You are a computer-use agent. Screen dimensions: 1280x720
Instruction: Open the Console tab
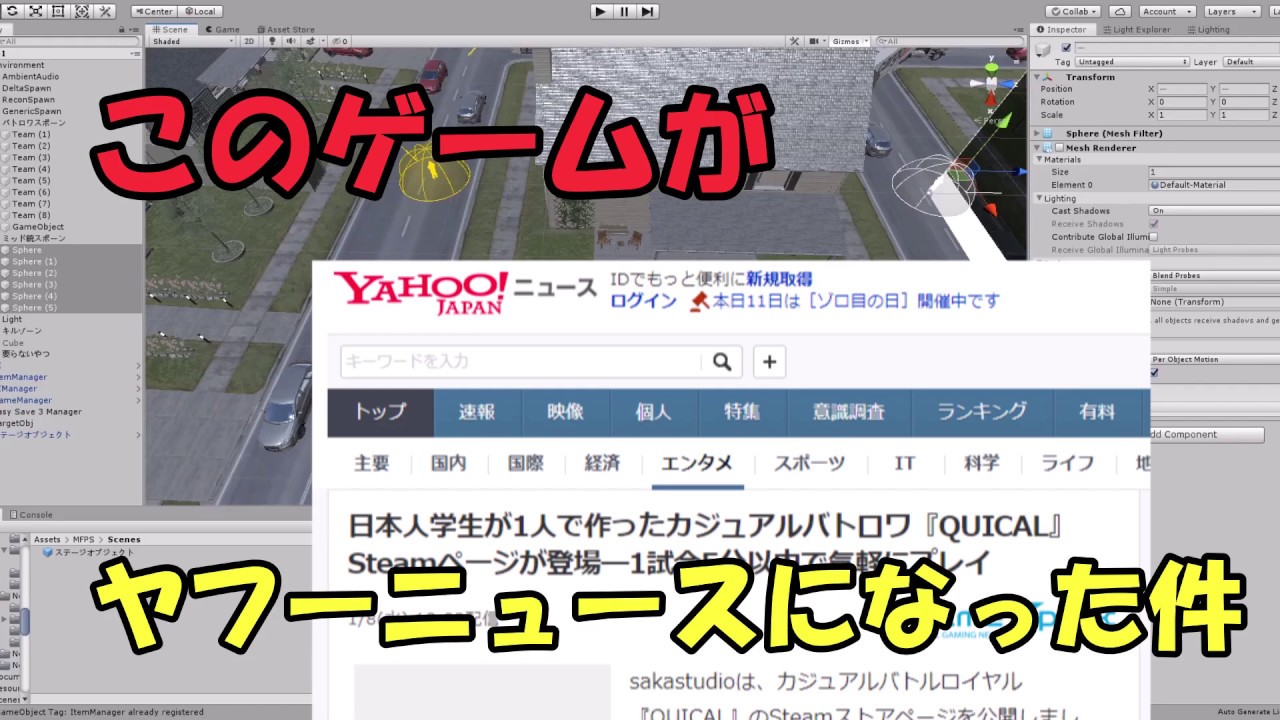[x=31, y=515]
